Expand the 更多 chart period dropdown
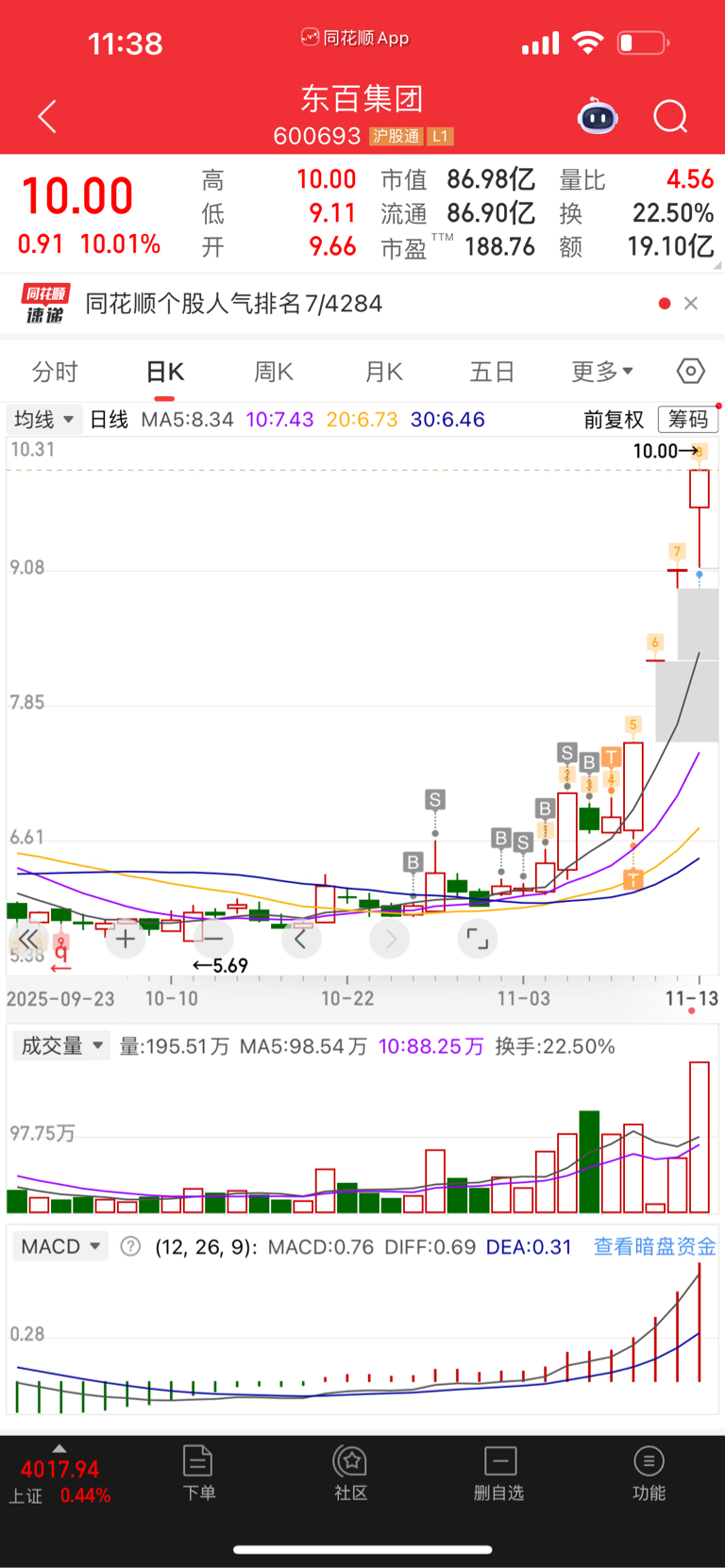This screenshot has height=1568, width=725. coord(602,372)
